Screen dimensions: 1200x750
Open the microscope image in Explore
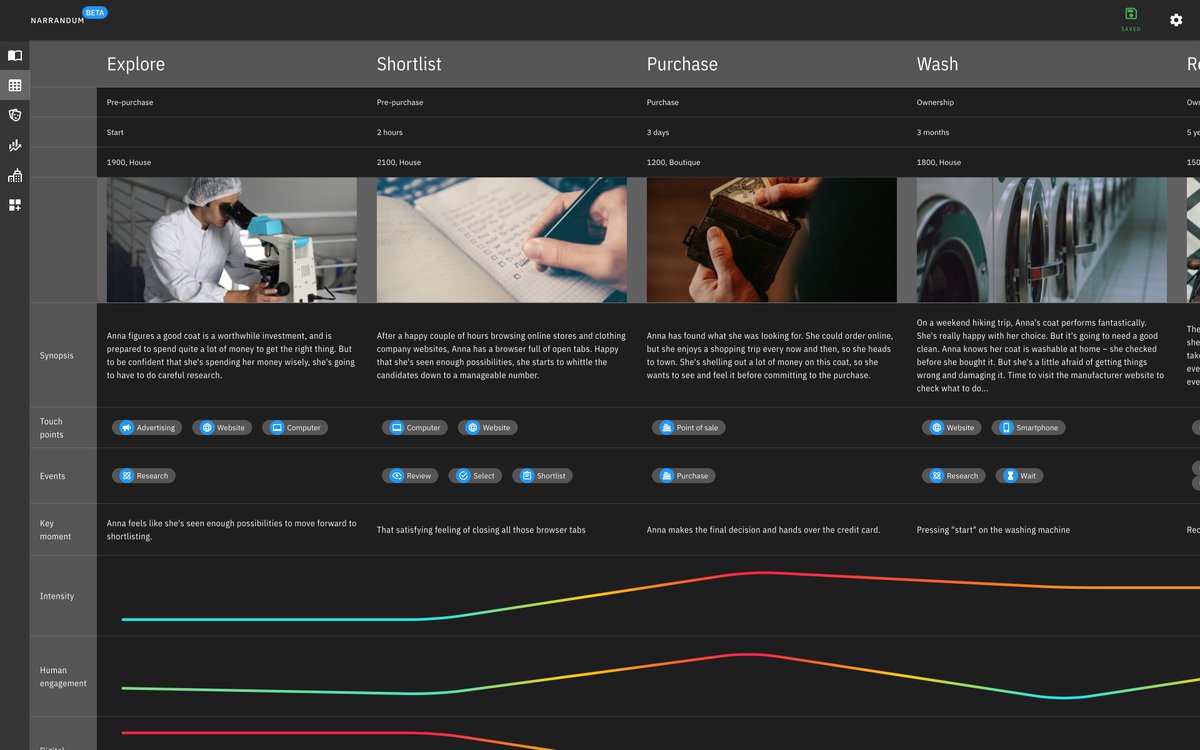[232, 240]
